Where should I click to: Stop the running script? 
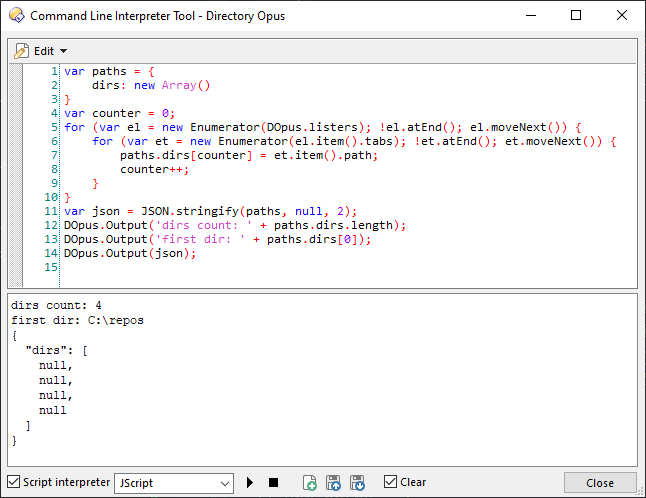tap(274, 483)
